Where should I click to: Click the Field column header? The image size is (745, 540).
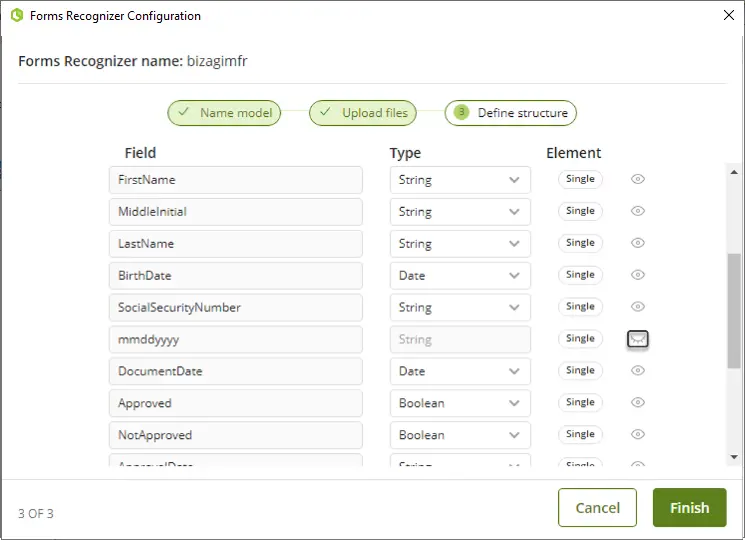click(x=140, y=153)
